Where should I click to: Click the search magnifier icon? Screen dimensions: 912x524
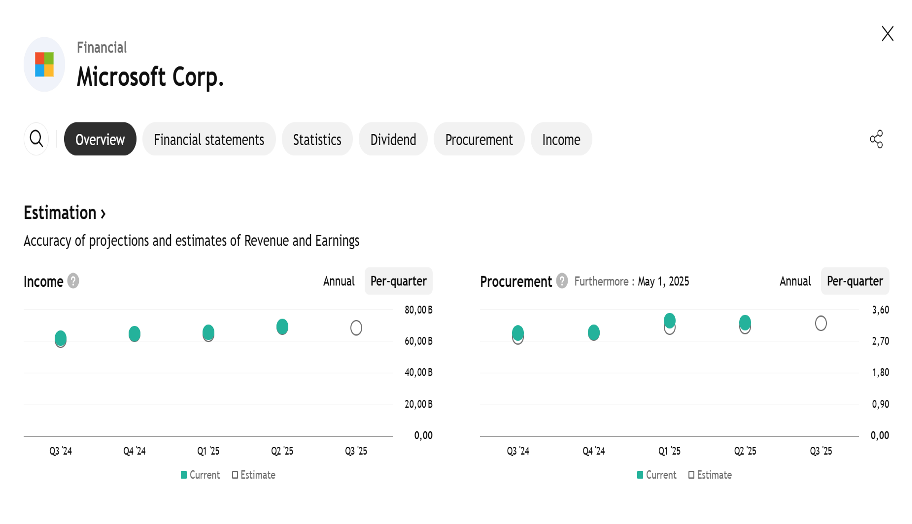[36, 139]
